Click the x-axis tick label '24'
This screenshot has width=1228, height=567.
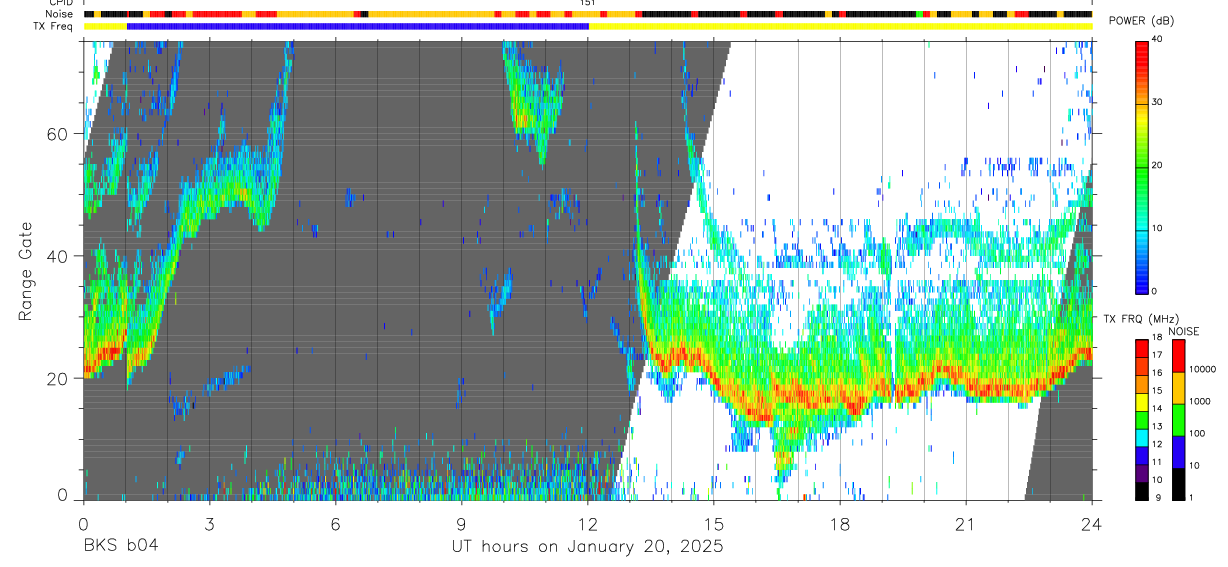[1092, 524]
